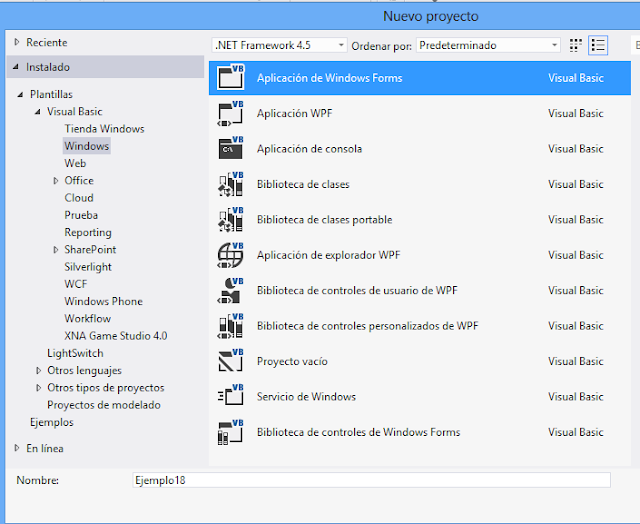The image size is (640, 524).
Task: Choose Biblioteca de controles de usuario de WPF
Action: click(357, 291)
